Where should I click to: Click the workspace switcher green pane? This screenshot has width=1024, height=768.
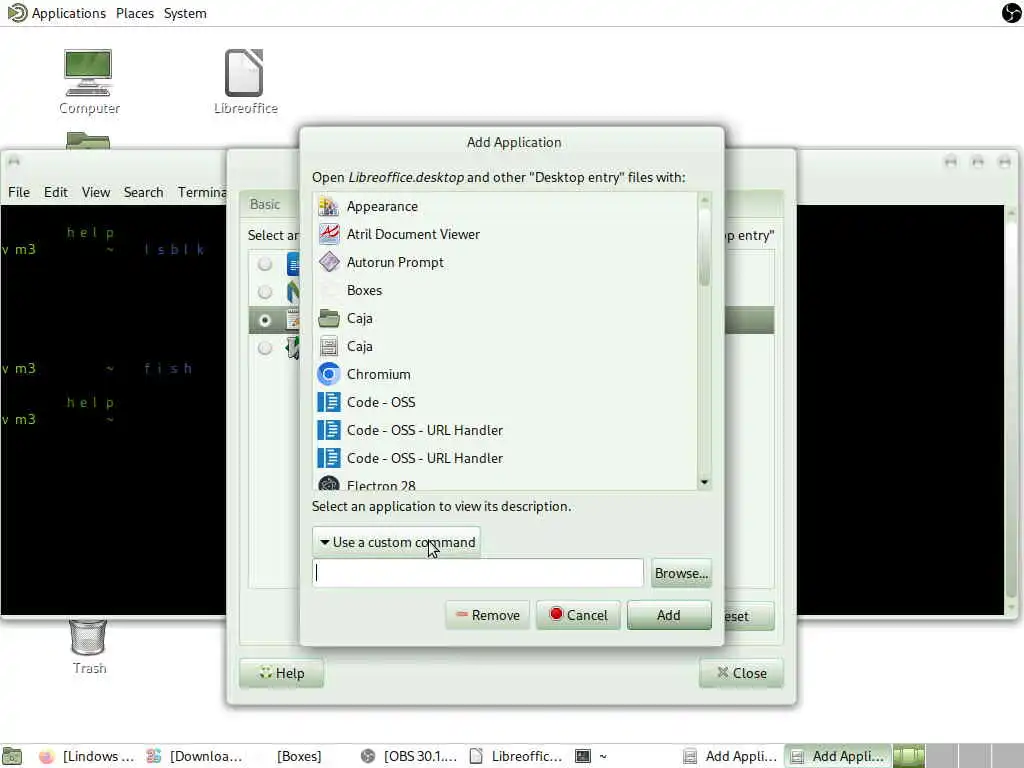[x=909, y=756]
